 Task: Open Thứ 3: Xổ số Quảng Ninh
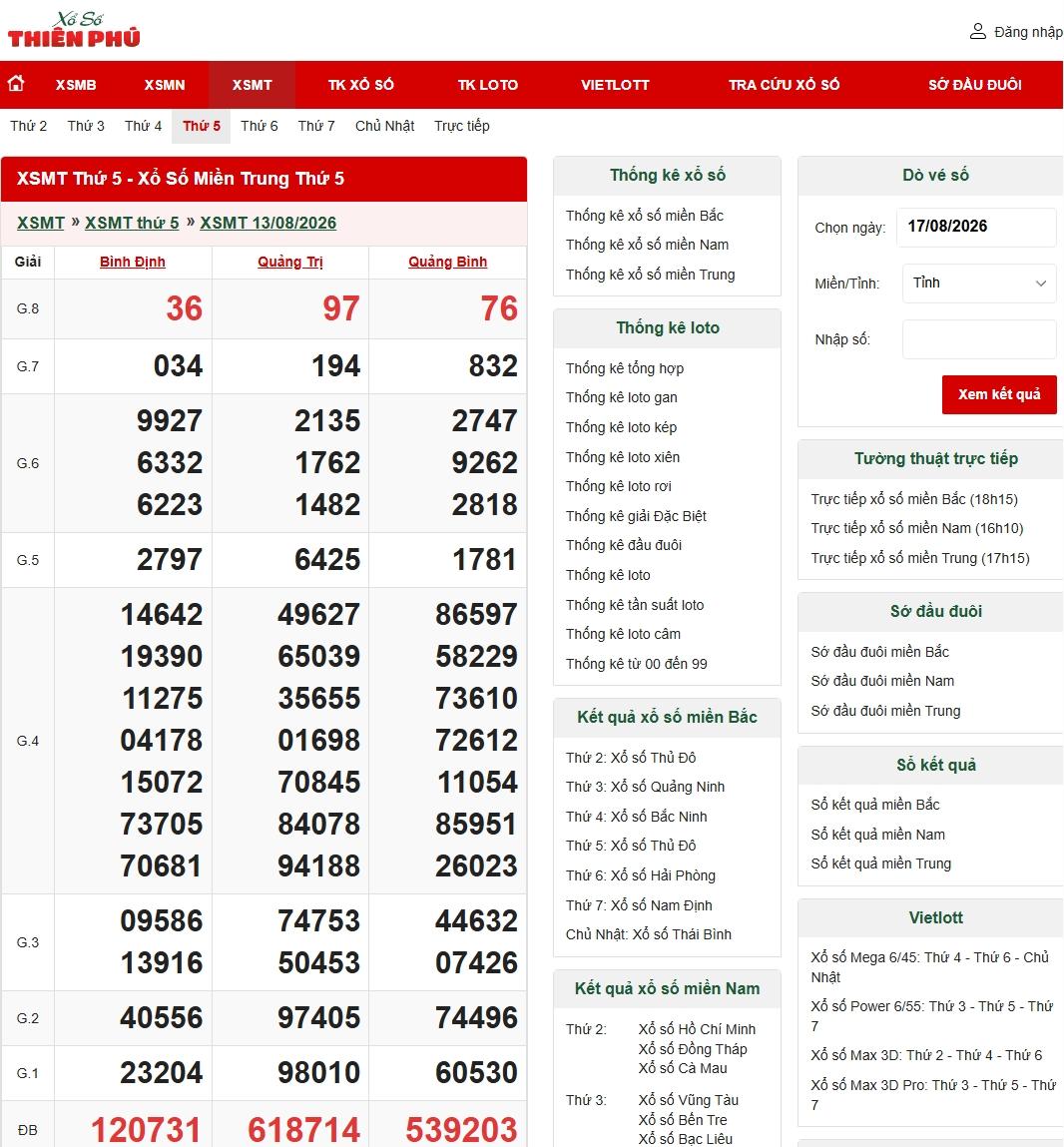tap(645, 787)
